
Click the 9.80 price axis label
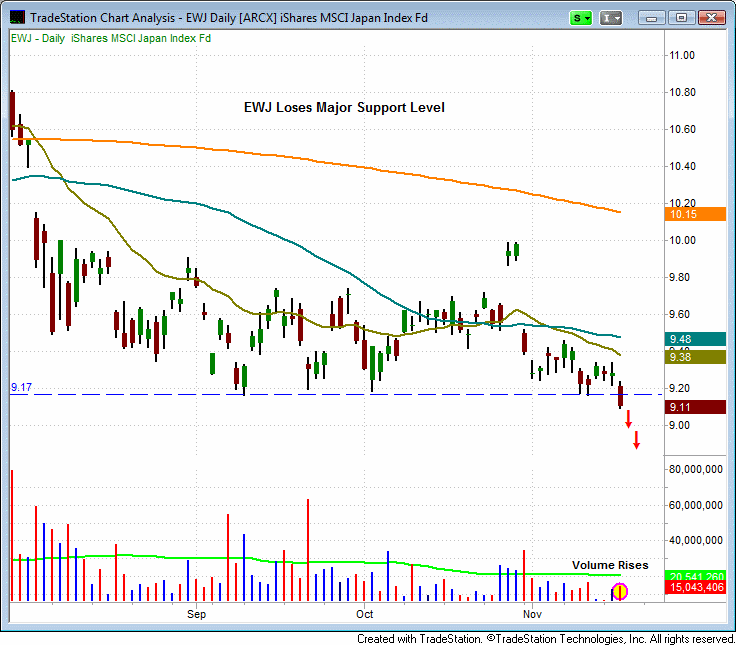pos(679,277)
